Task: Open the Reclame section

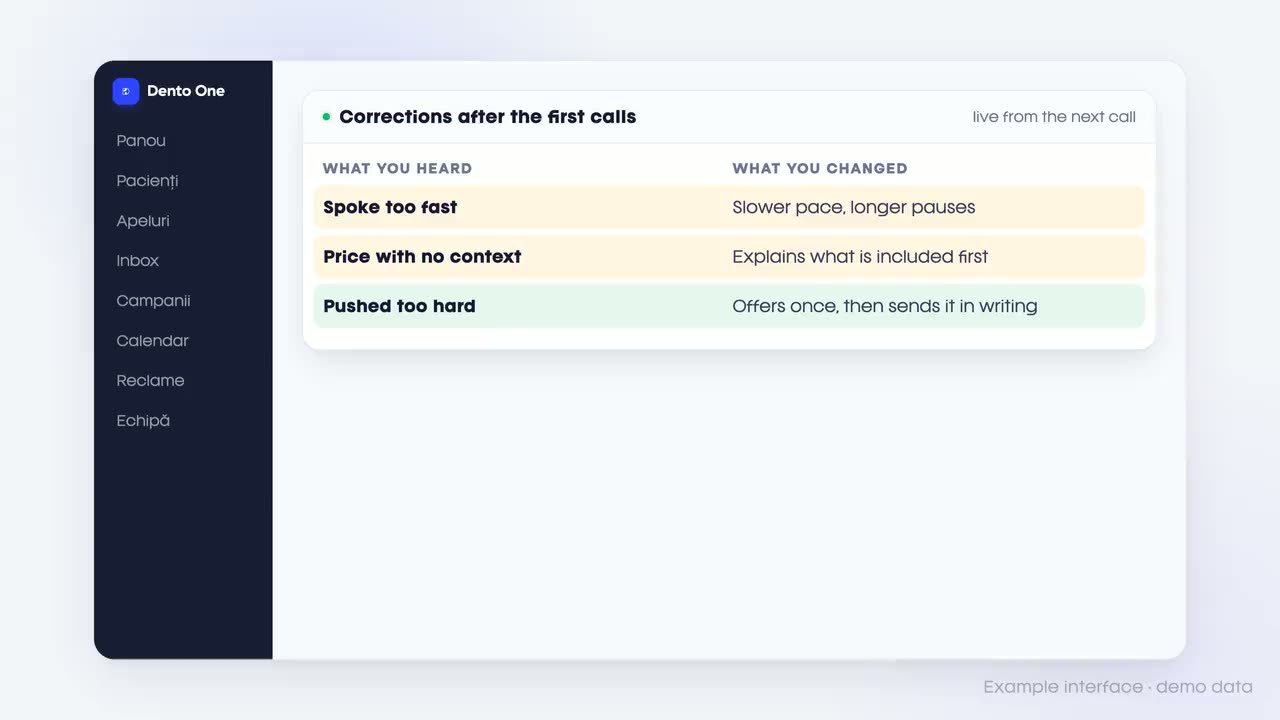Action: pos(150,381)
